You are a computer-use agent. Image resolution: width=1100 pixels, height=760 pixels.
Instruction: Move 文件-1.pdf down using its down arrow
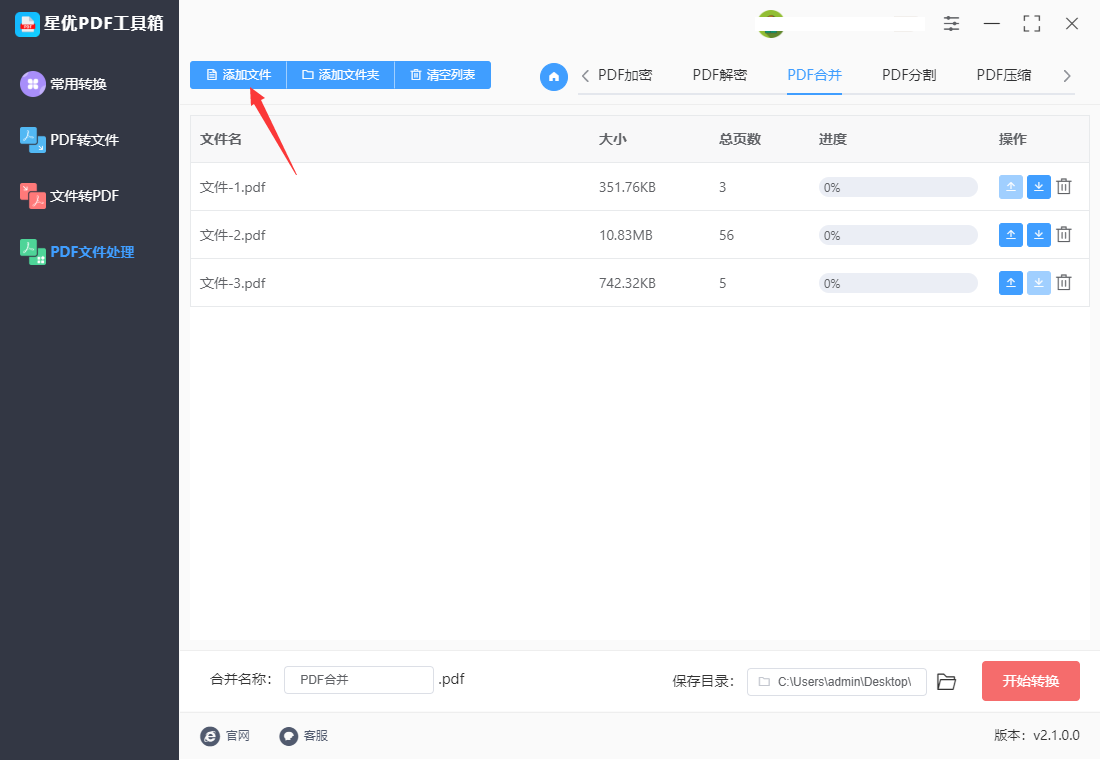tap(1038, 186)
